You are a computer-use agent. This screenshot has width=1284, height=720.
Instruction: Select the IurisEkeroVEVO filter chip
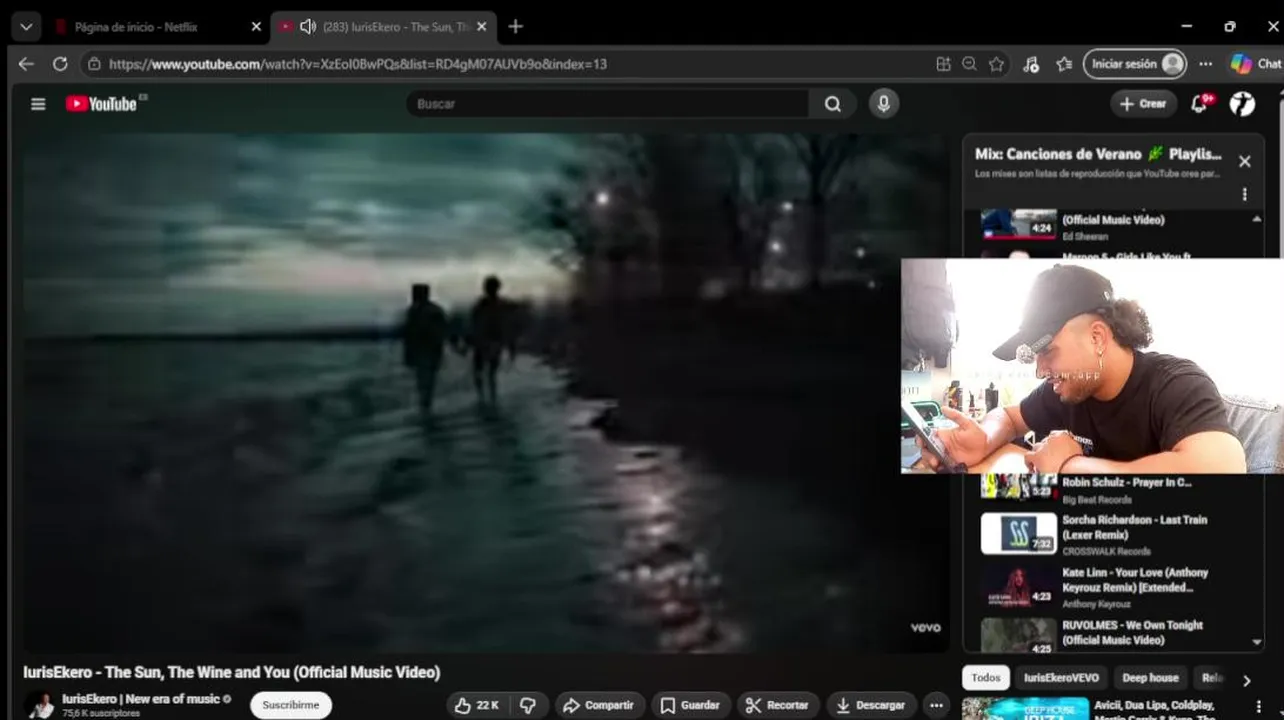(1061, 678)
